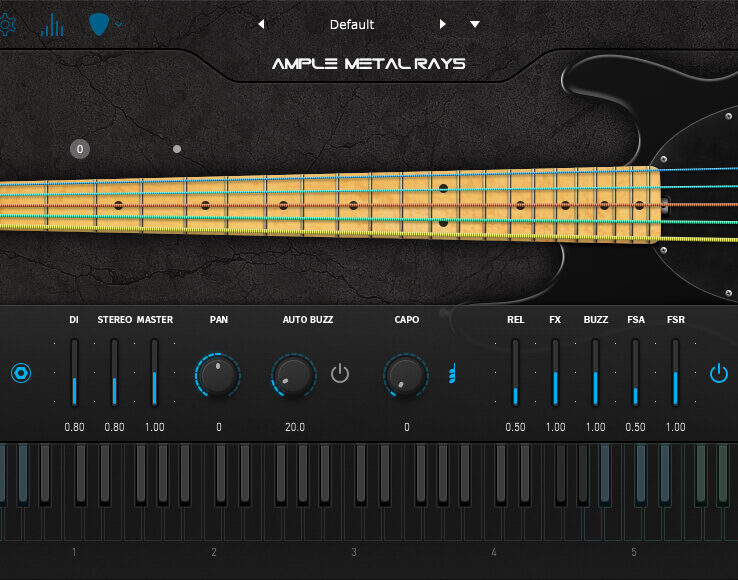
Task: Click the AUTO BUZZ knob
Action: 294,375
